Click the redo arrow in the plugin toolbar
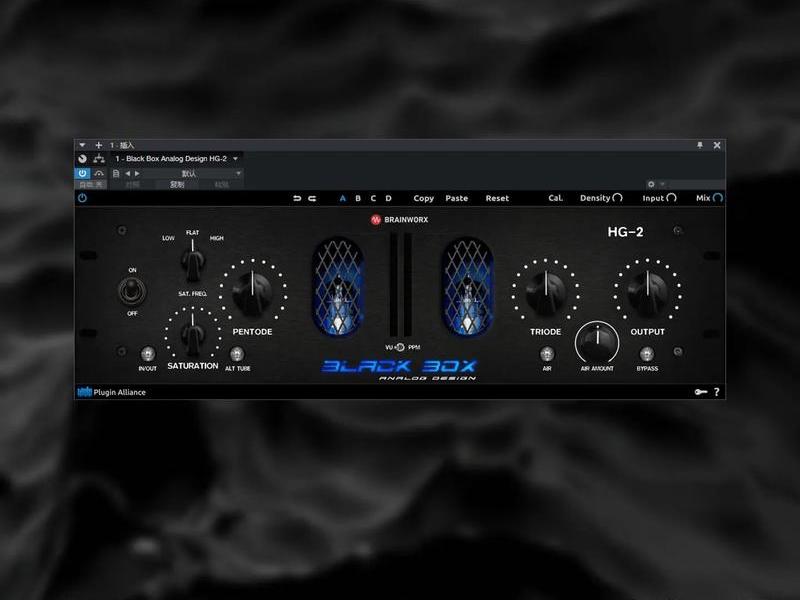Viewport: 800px width, 600px height. 312,198
